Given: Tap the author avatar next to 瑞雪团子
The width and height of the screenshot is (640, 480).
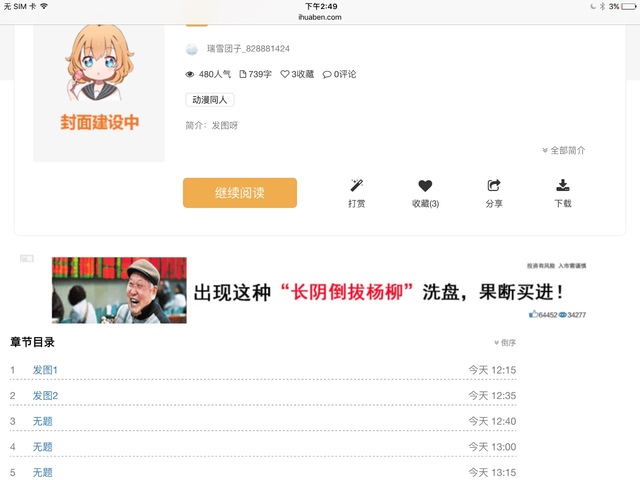Looking at the screenshot, I should point(192,48).
